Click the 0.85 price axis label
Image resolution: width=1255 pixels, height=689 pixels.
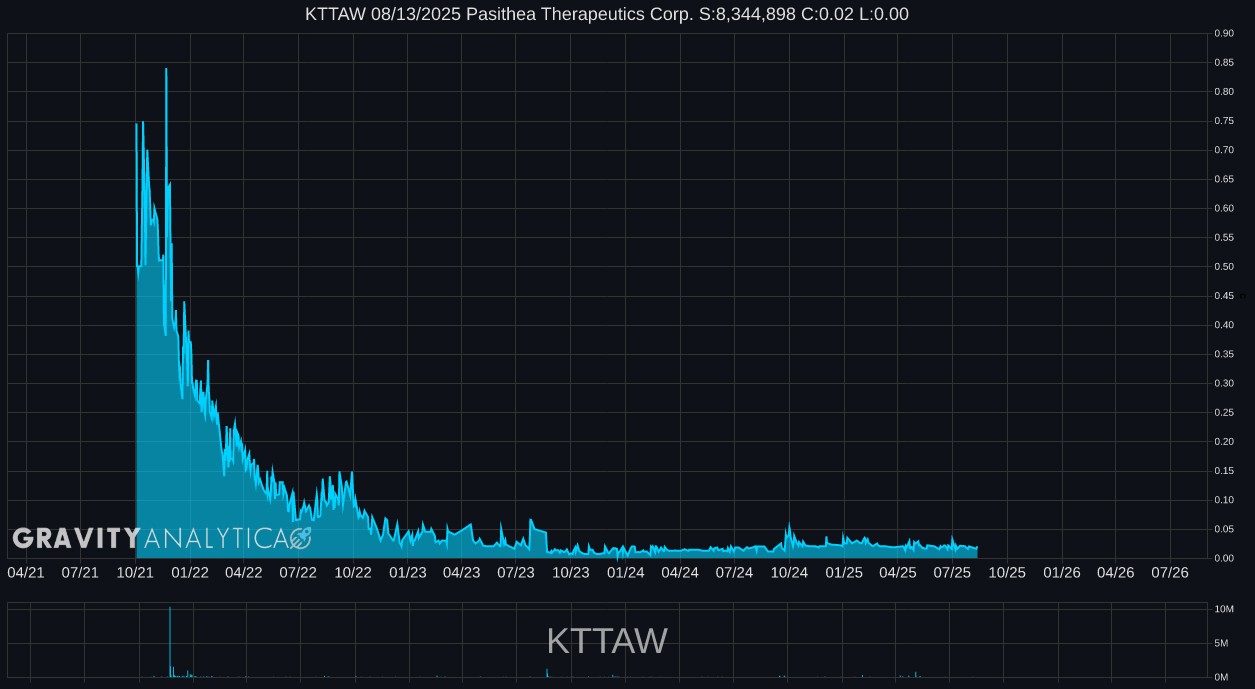1224,63
